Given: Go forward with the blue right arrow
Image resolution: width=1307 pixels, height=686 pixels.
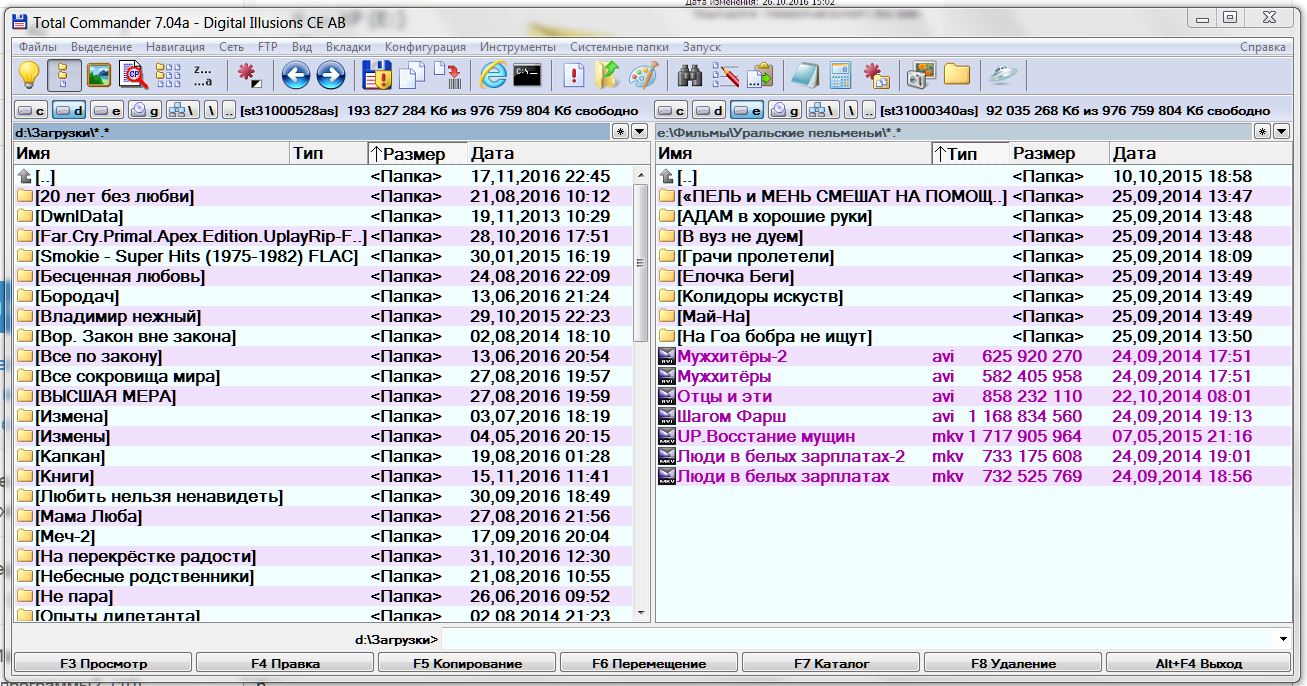Looking at the screenshot, I should (x=330, y=75).
